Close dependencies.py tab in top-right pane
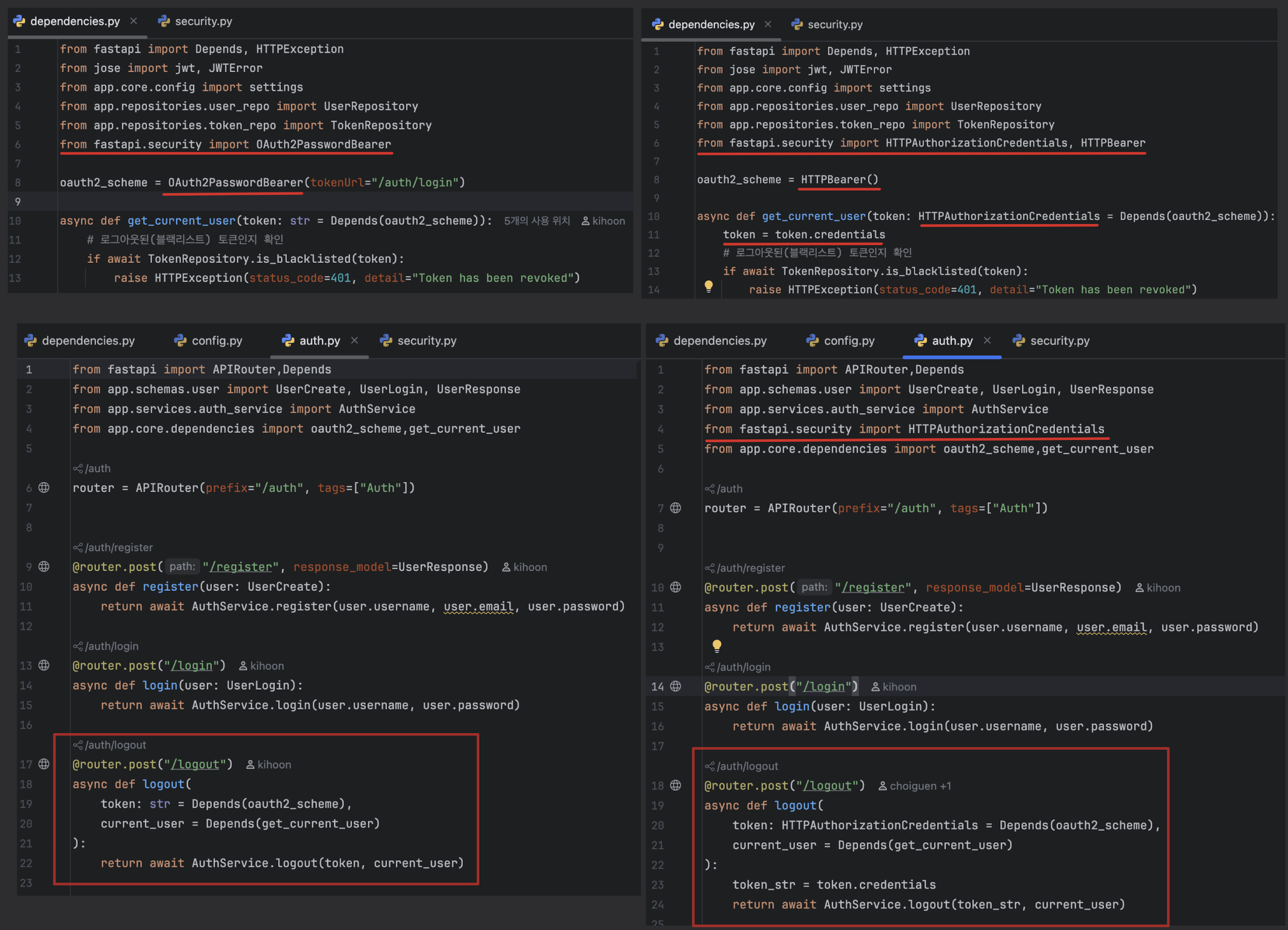The height and width of the screenshot is (930, 1288). point(768,24)
